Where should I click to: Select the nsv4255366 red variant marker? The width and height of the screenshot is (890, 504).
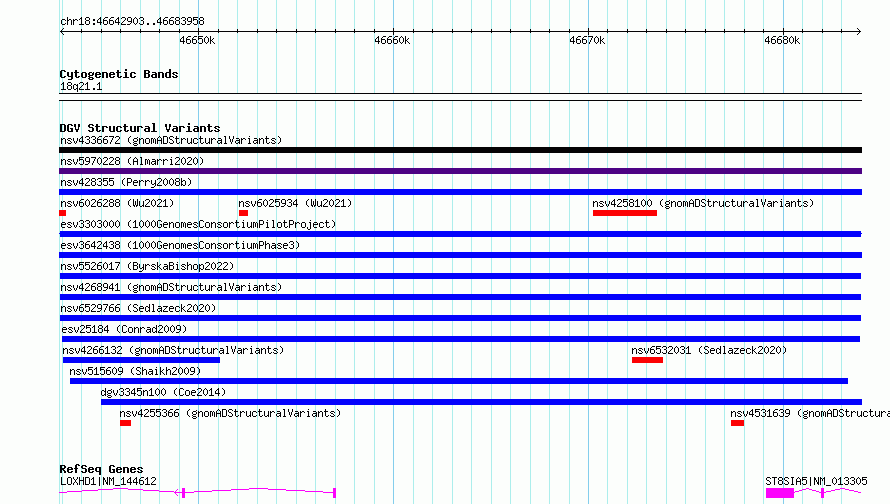125,423
